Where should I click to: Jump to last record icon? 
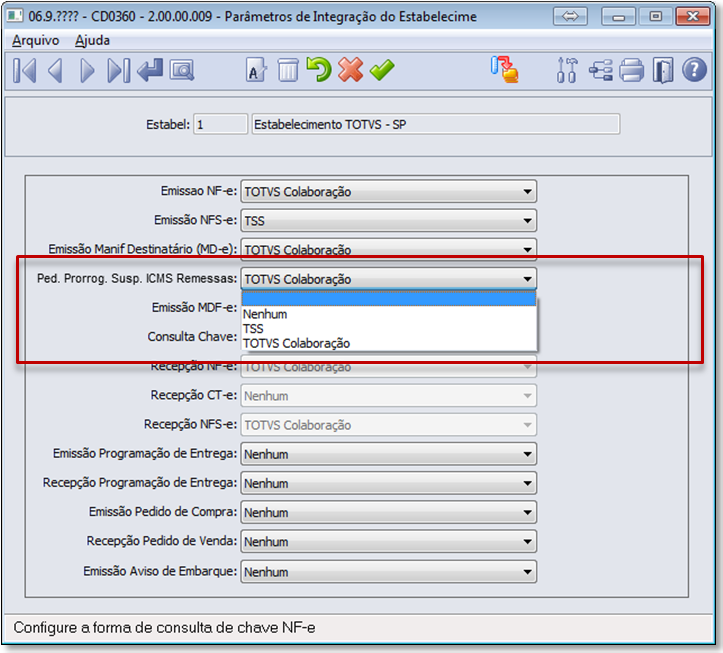pos(119,71)
